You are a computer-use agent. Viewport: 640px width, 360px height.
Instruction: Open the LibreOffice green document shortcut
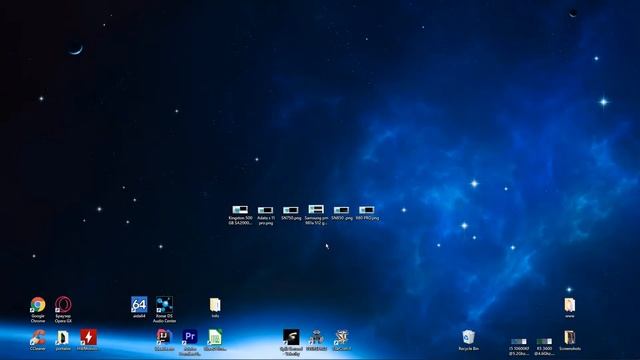click(215, 338)
